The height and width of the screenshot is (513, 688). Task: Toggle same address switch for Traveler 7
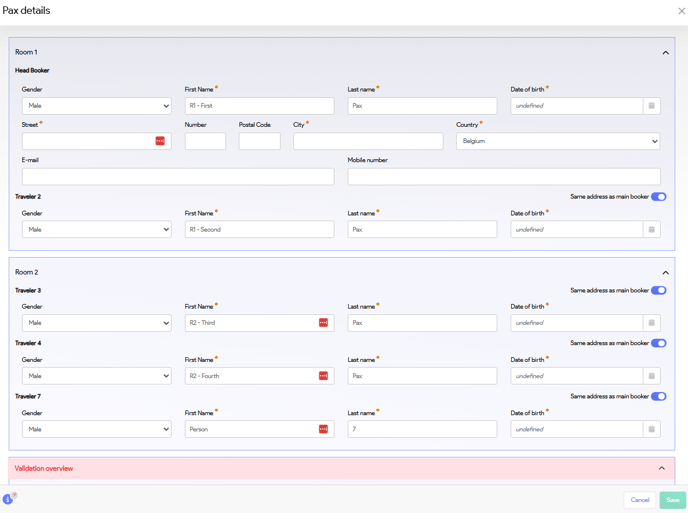pyautogui.click(x=658, y=397)
